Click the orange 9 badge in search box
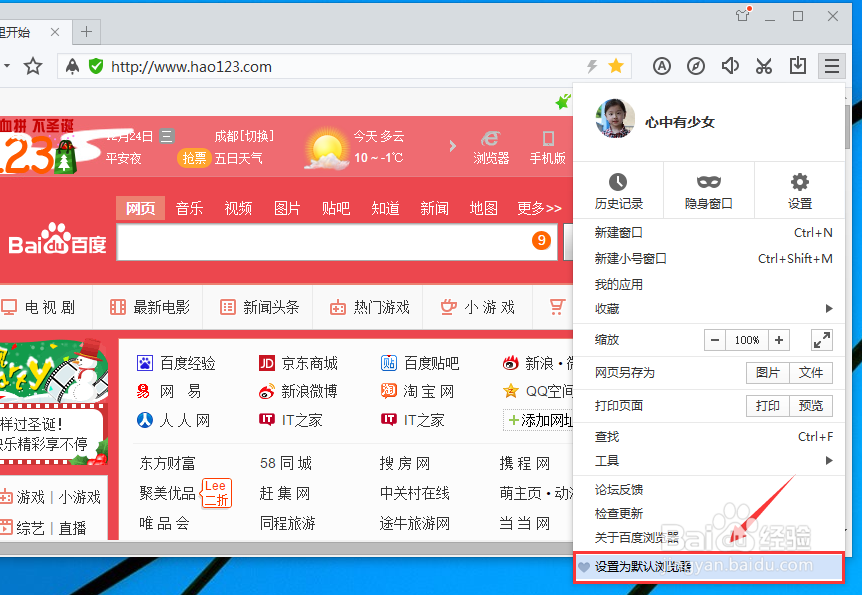Image resolution: width=862 pixels, height=595 pixels. click(541, 240)
